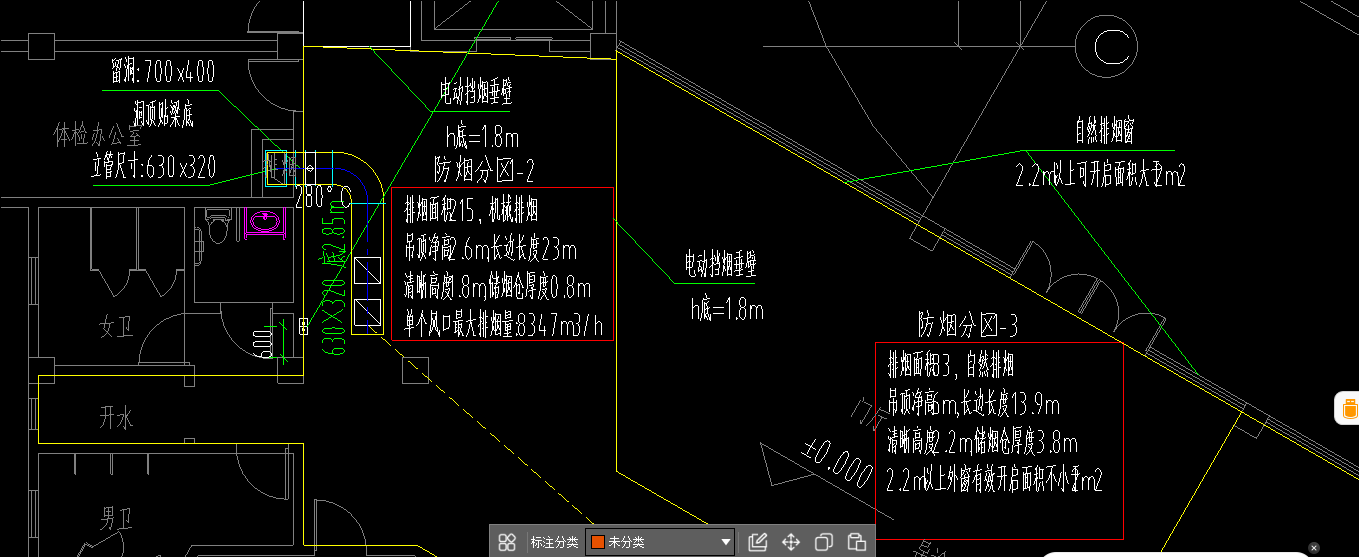
Task: Select the magenta sink symbol in restroom
Action: (264, 220)
